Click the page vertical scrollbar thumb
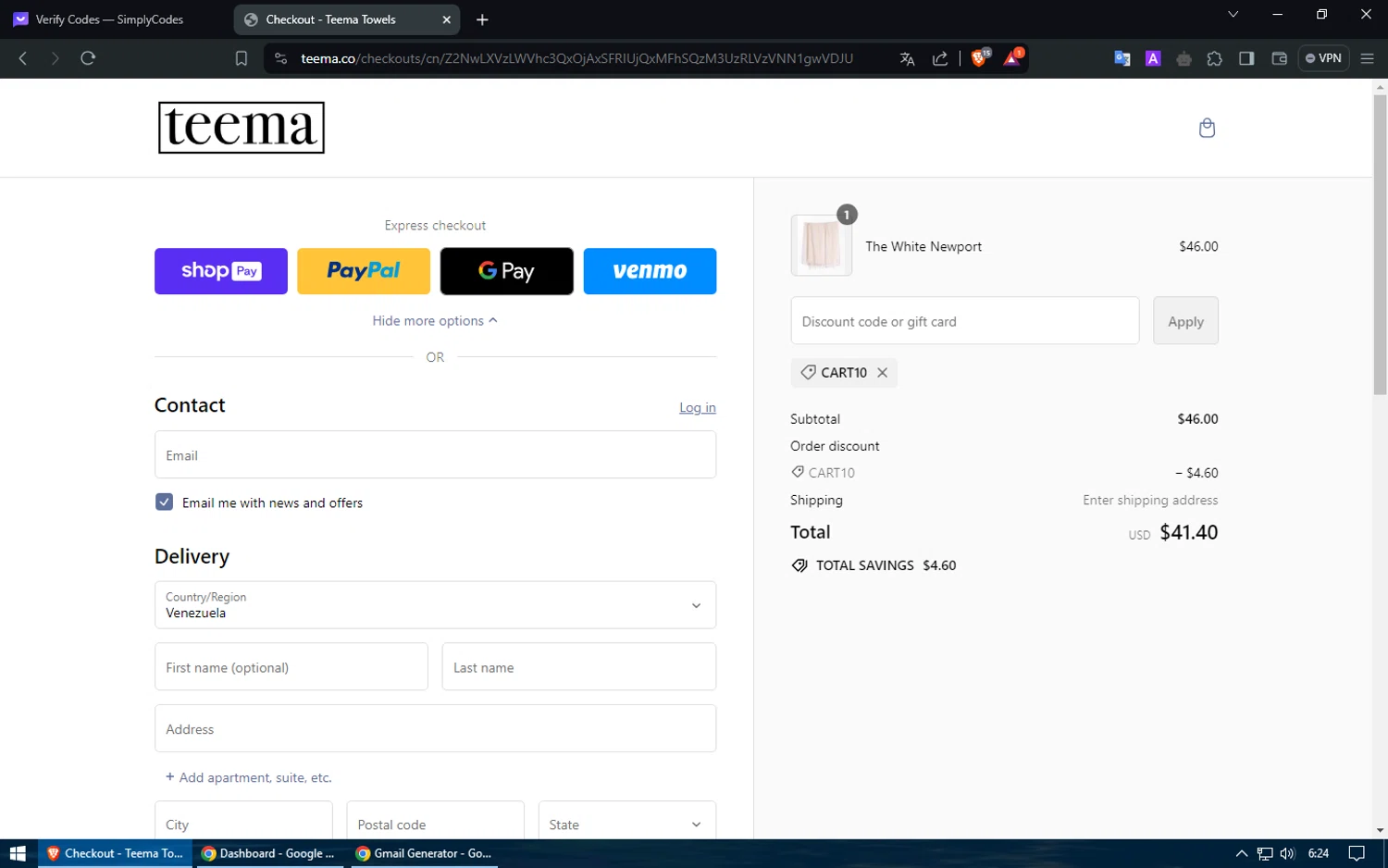 [x=1380, y=245]
